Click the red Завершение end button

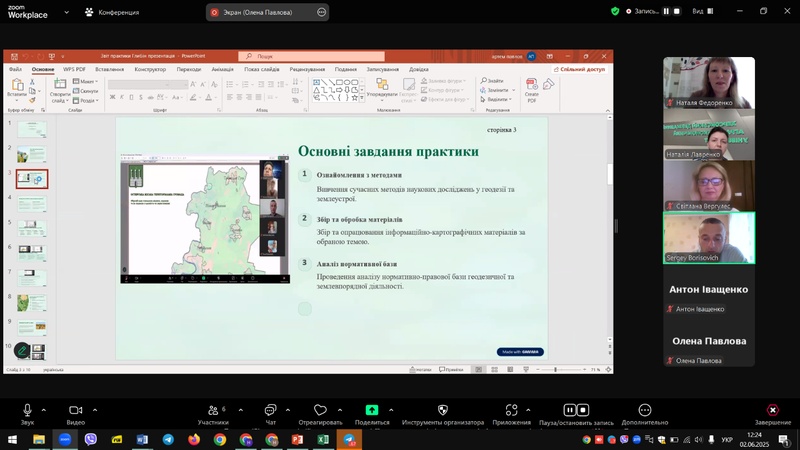772,410
